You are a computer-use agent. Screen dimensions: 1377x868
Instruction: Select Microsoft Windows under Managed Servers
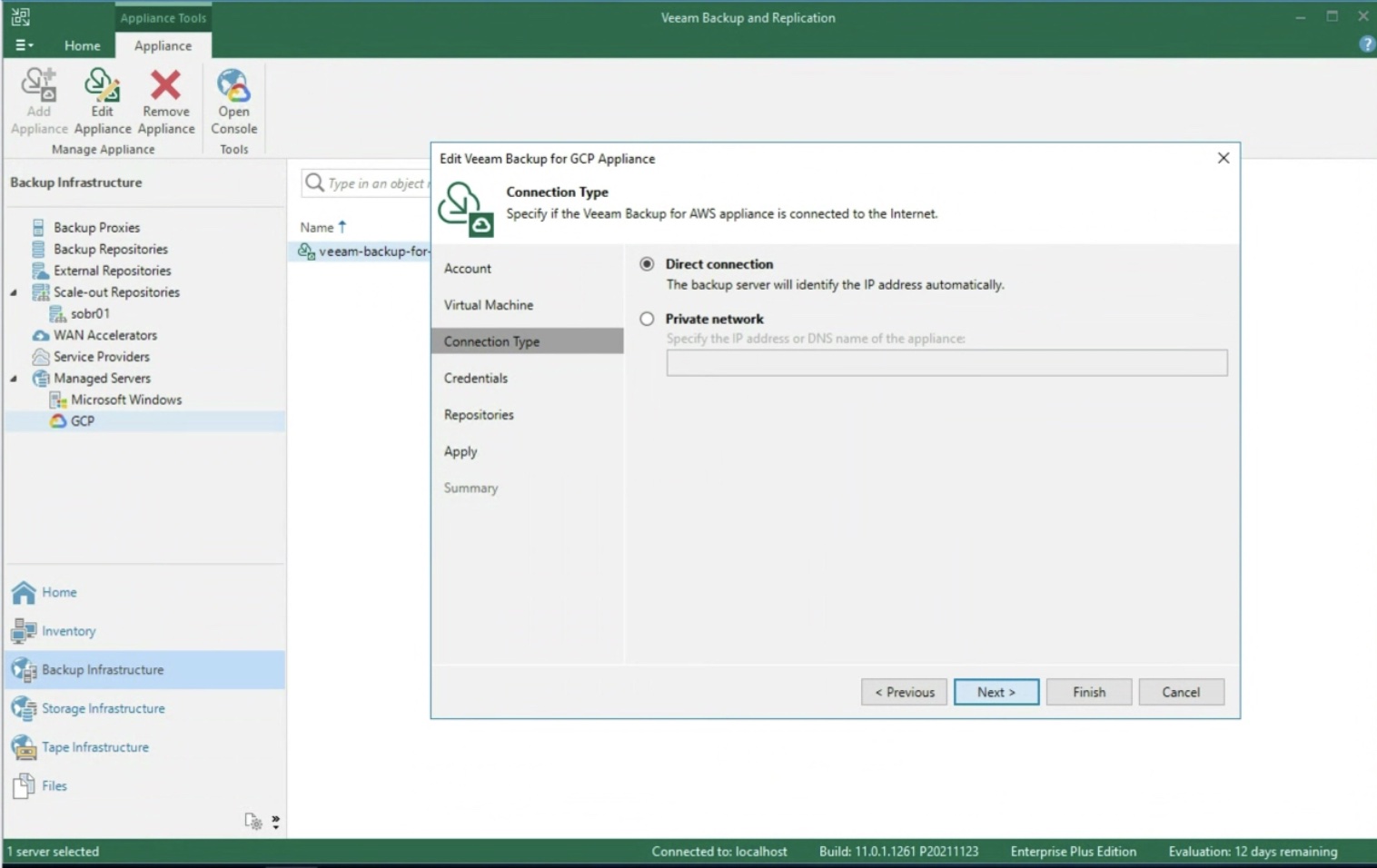tap(126, 399)
